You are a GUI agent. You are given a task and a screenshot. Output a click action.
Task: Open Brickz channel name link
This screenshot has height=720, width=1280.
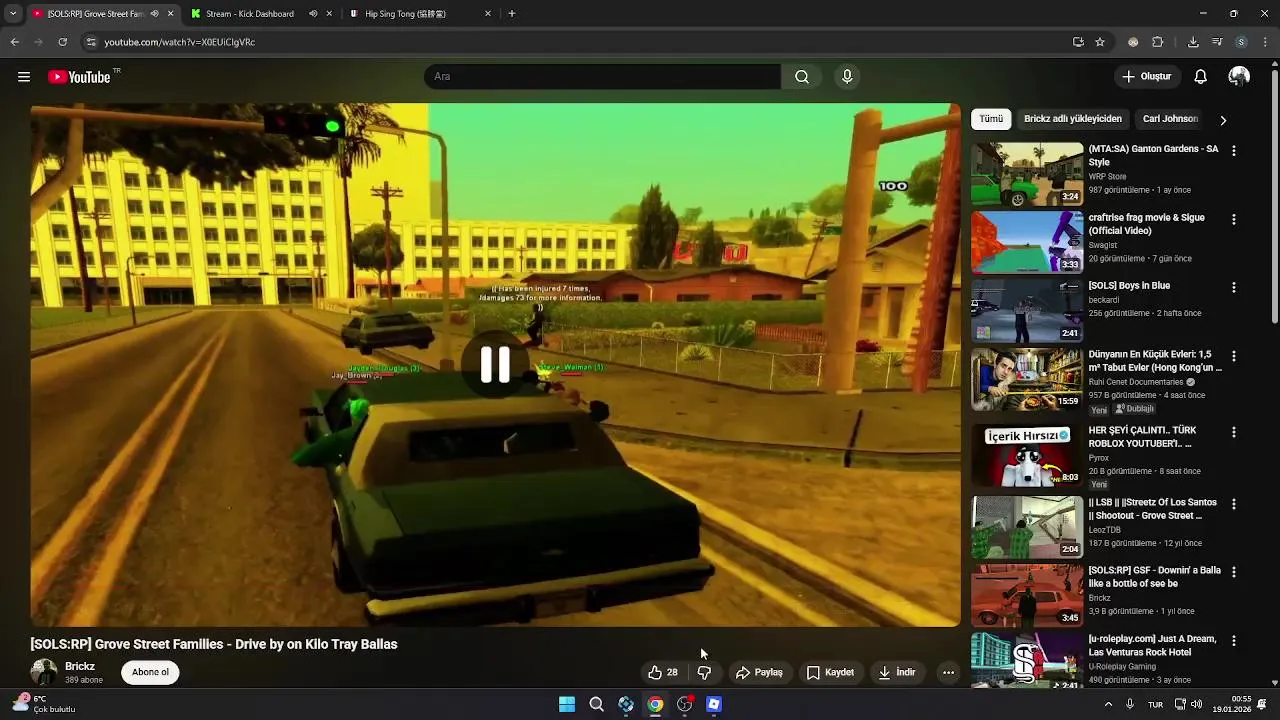(80, 667)
